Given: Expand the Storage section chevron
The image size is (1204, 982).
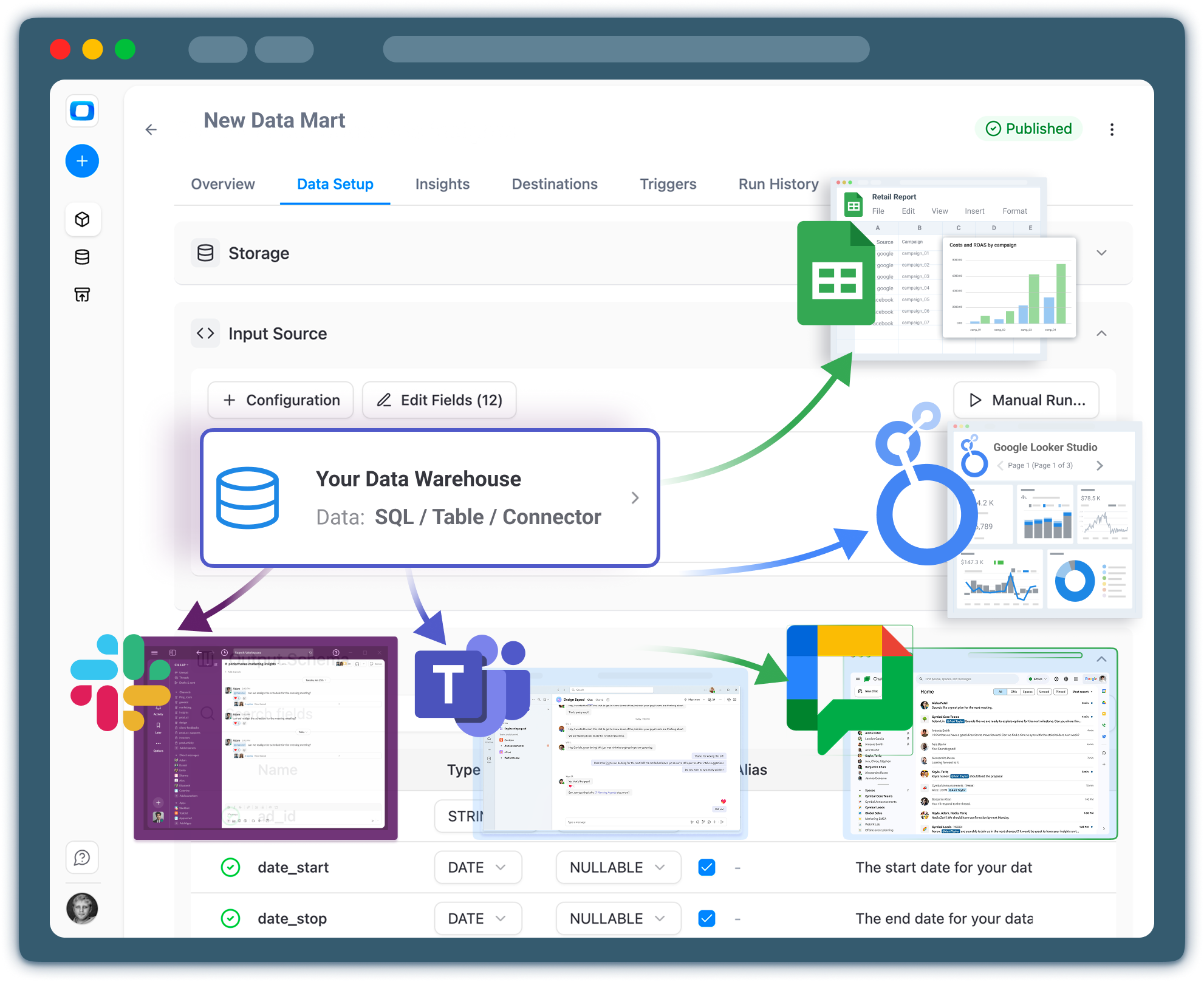Looking at the screenshot, I should point(1101,253).
